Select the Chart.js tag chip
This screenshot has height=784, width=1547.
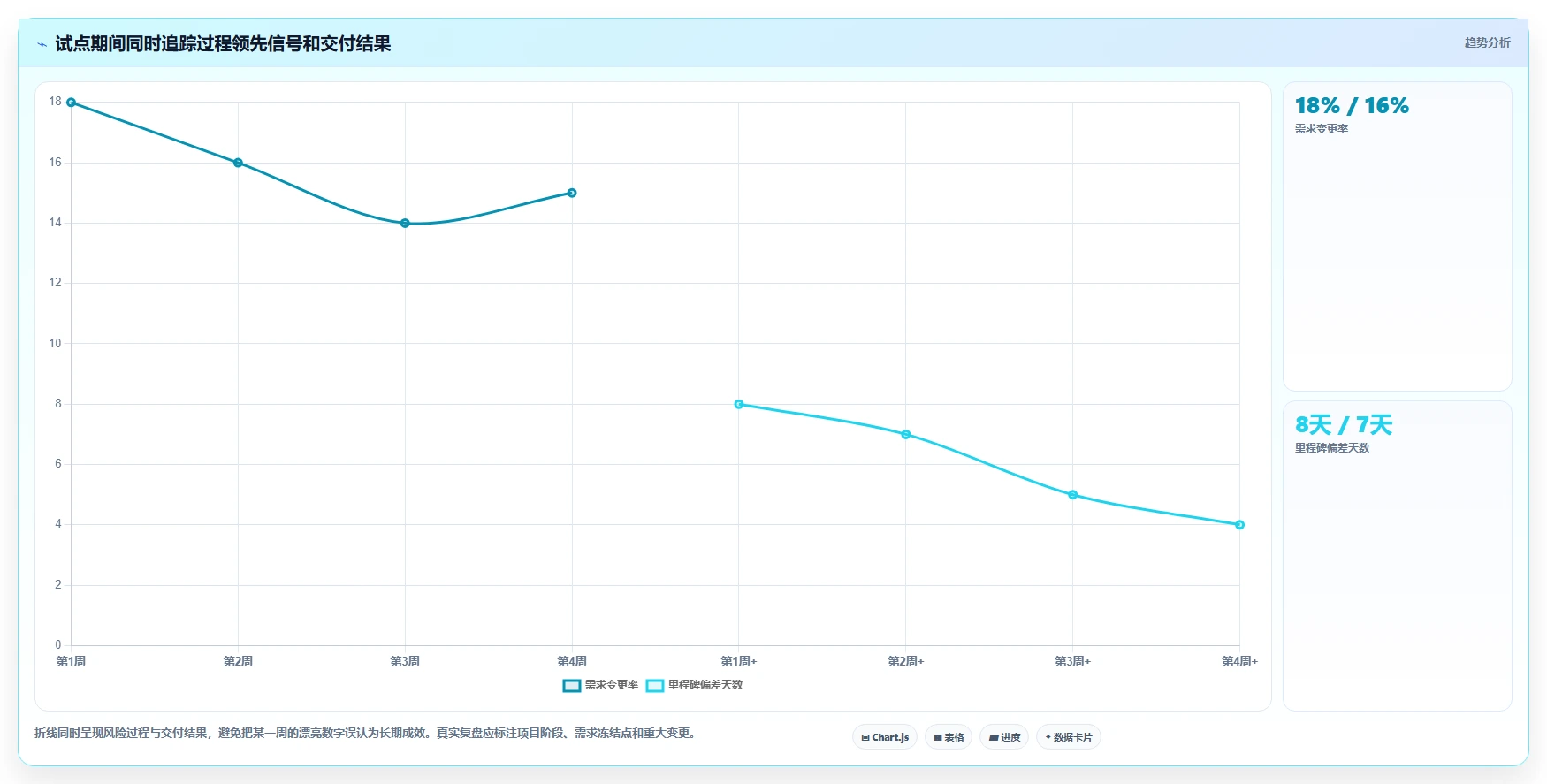[x=885, y=737]
